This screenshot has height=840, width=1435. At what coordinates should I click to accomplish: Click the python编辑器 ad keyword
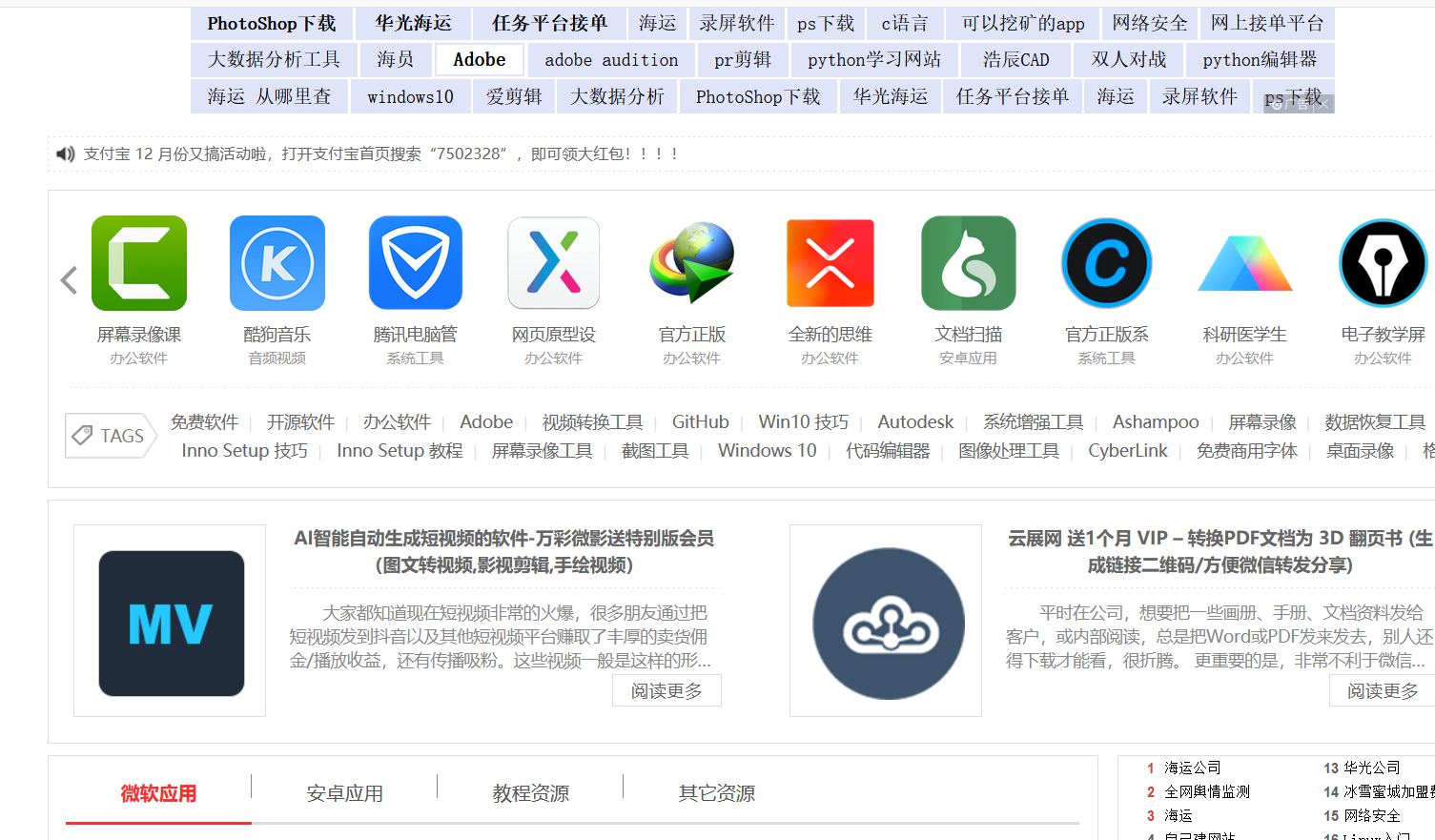(1260, 59)
